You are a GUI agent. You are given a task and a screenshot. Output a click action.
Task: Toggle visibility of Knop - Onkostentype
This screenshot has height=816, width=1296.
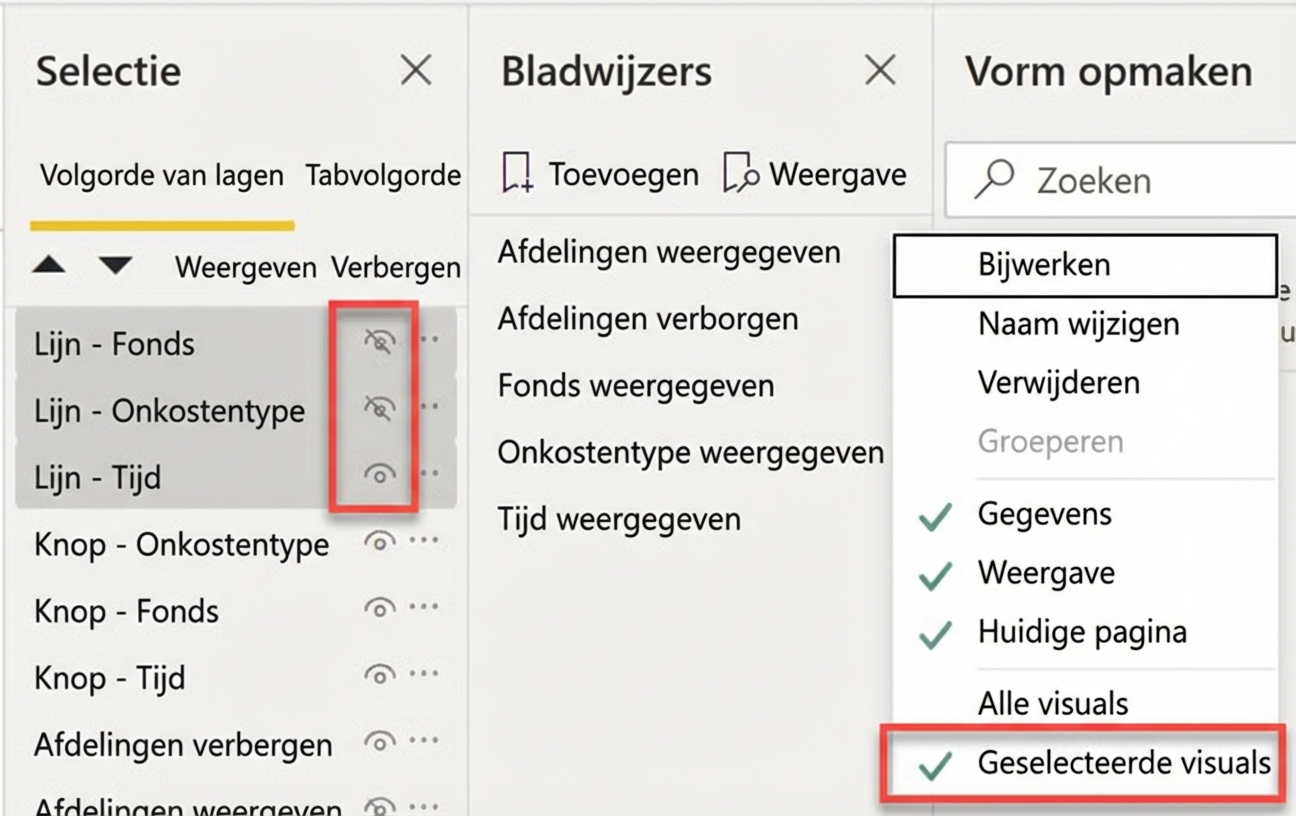coord(379,544)
